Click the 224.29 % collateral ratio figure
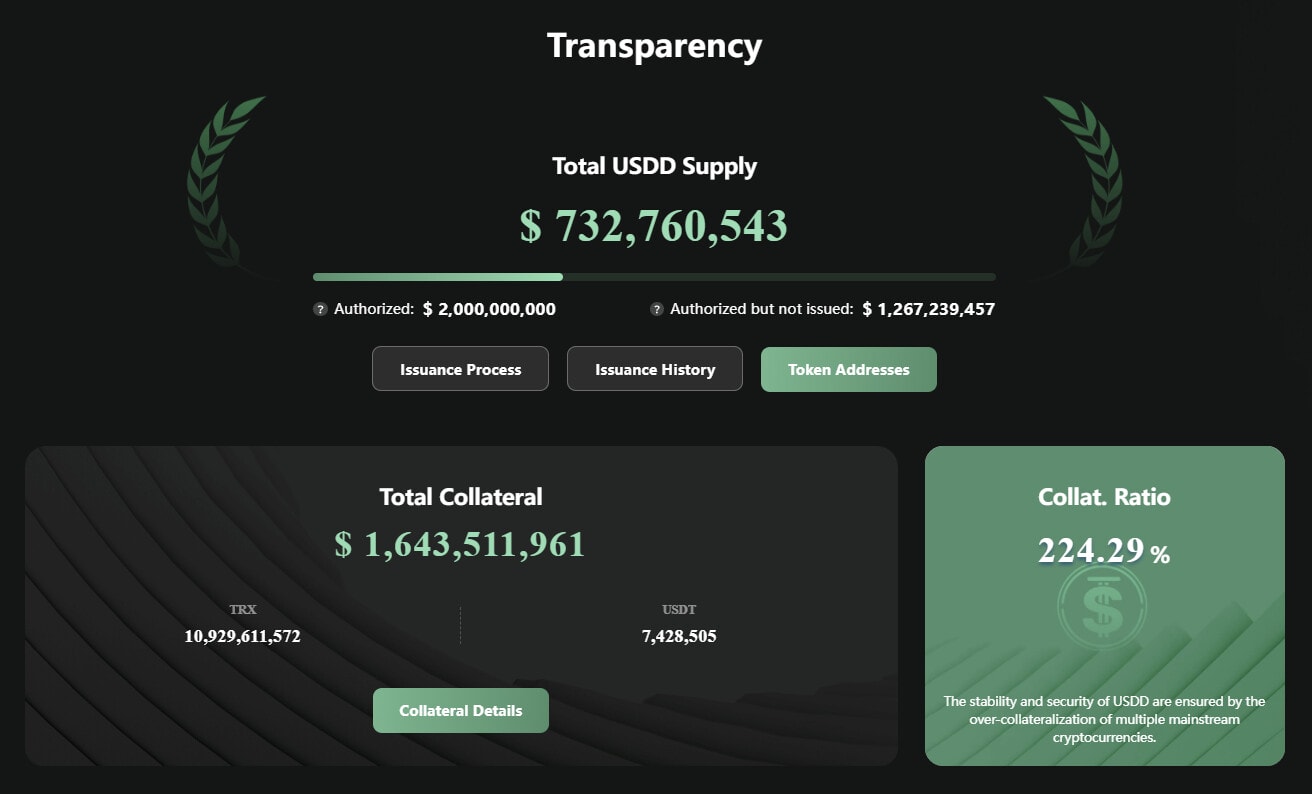 (1103, 551)
